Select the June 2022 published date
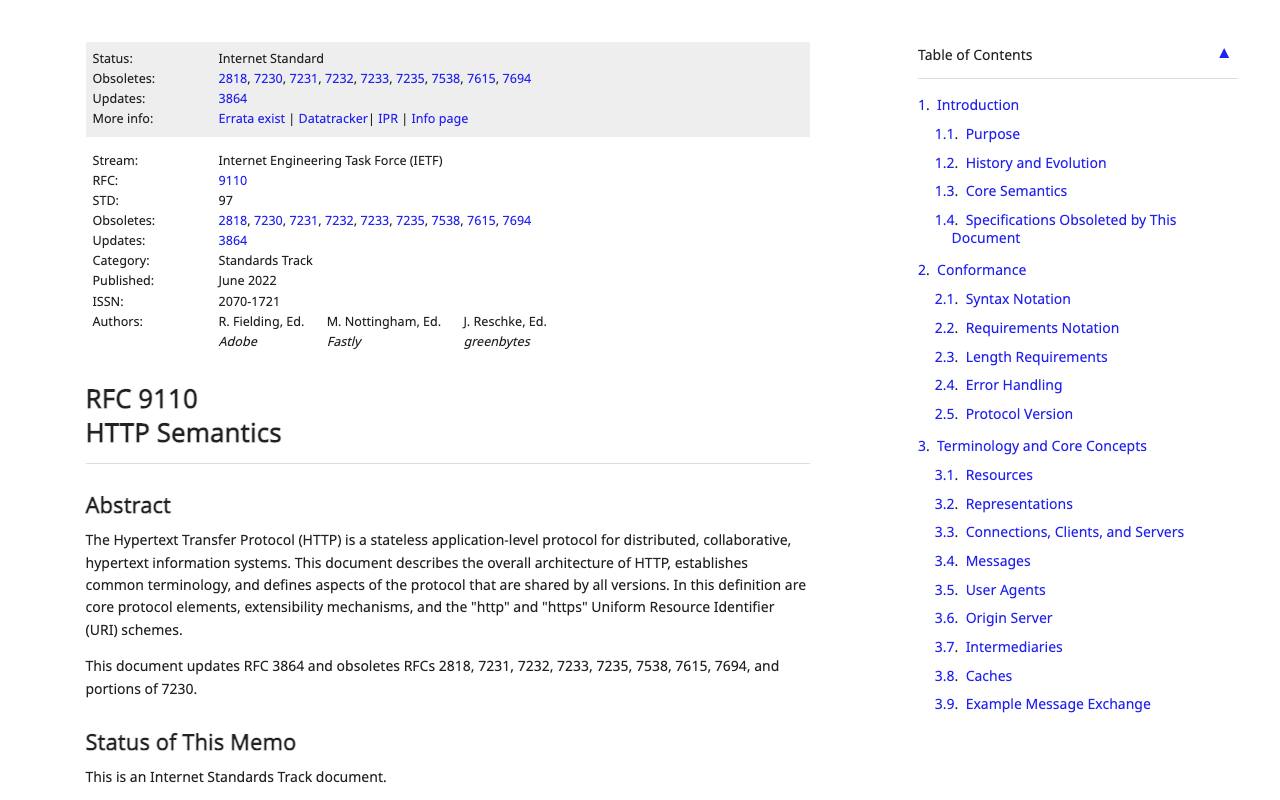This screenshot has height=800, width=1280. (x=247, y=280)
